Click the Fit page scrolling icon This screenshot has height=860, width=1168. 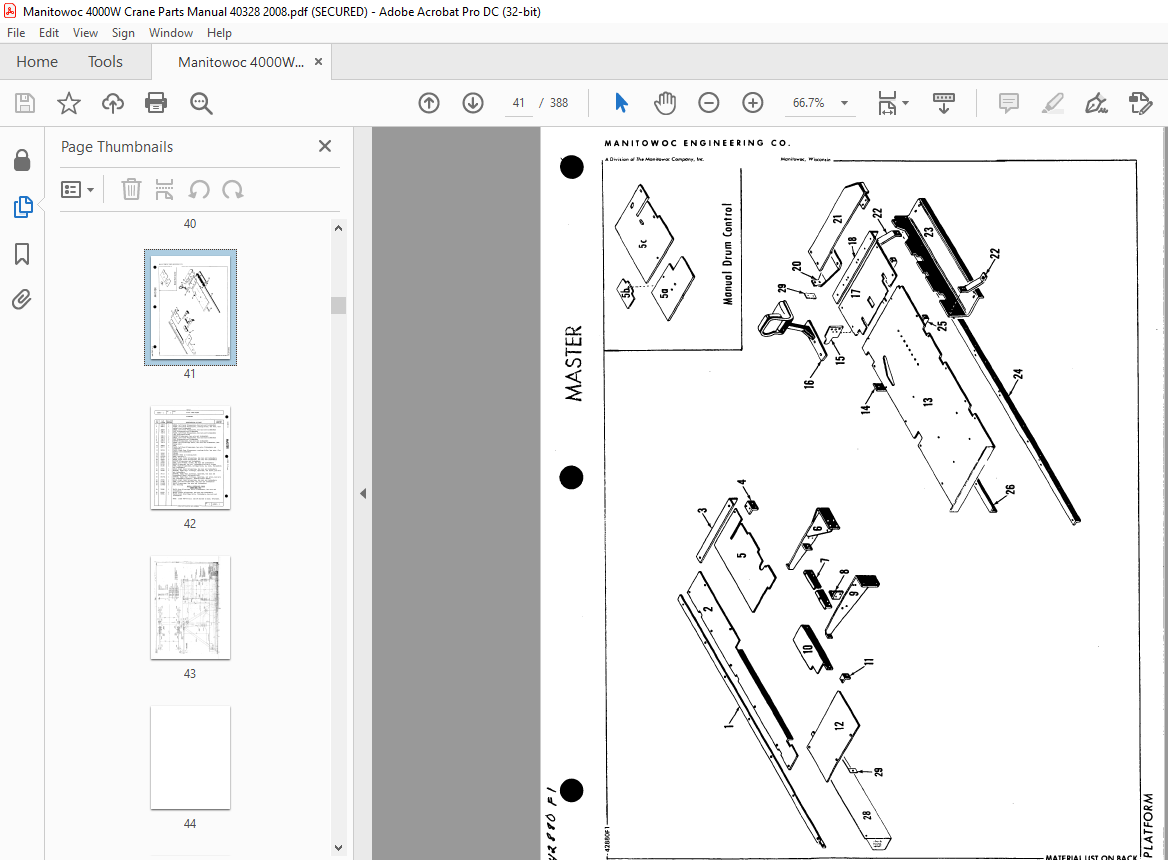[x=886, y=103]
